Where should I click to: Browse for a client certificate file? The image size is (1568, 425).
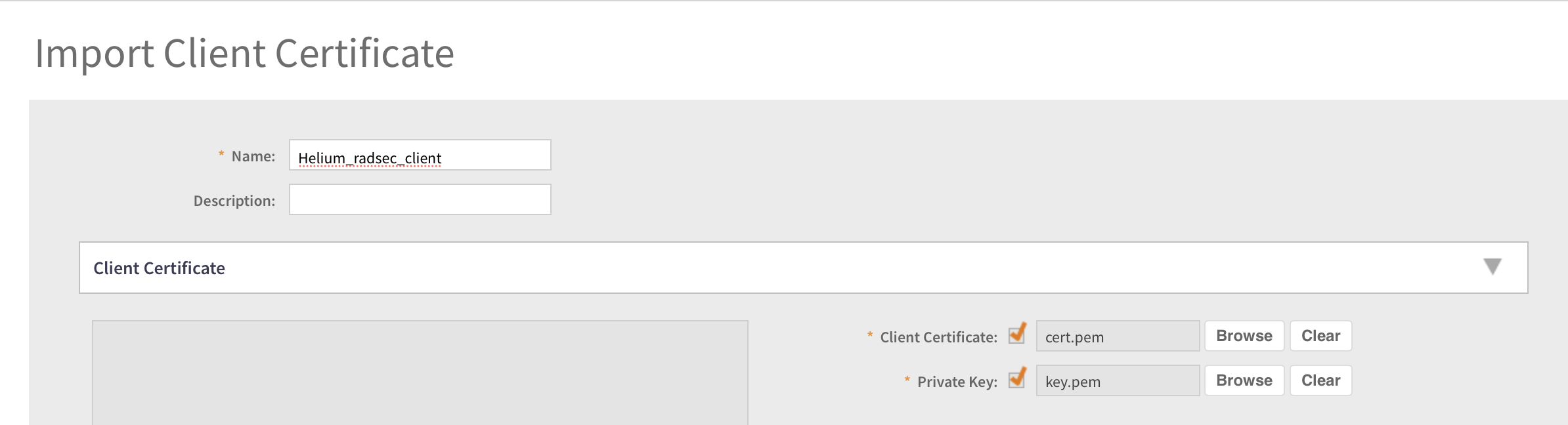tap(1244, 336)
